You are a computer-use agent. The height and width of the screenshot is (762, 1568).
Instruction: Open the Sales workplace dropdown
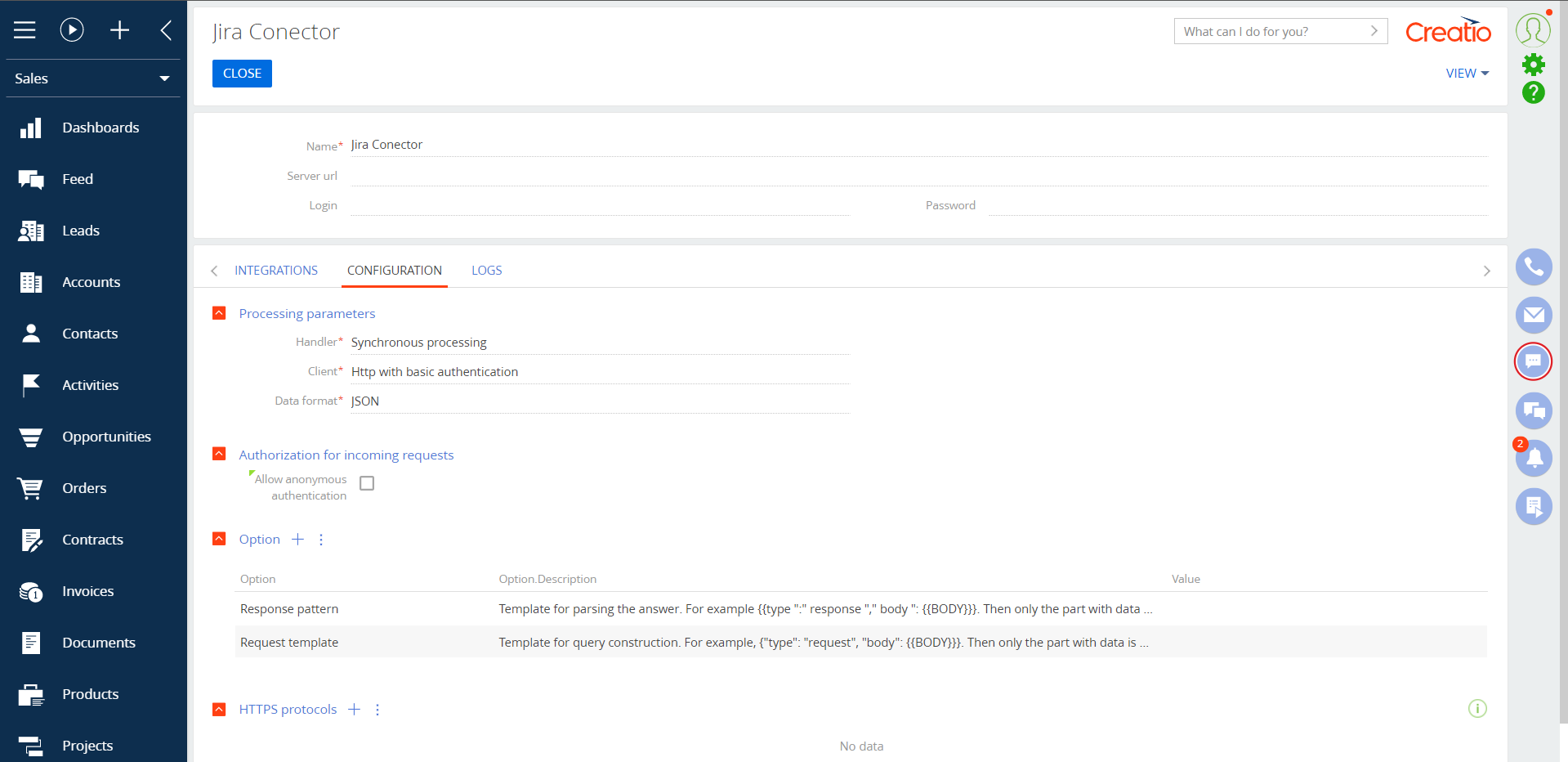coord(93,78)
